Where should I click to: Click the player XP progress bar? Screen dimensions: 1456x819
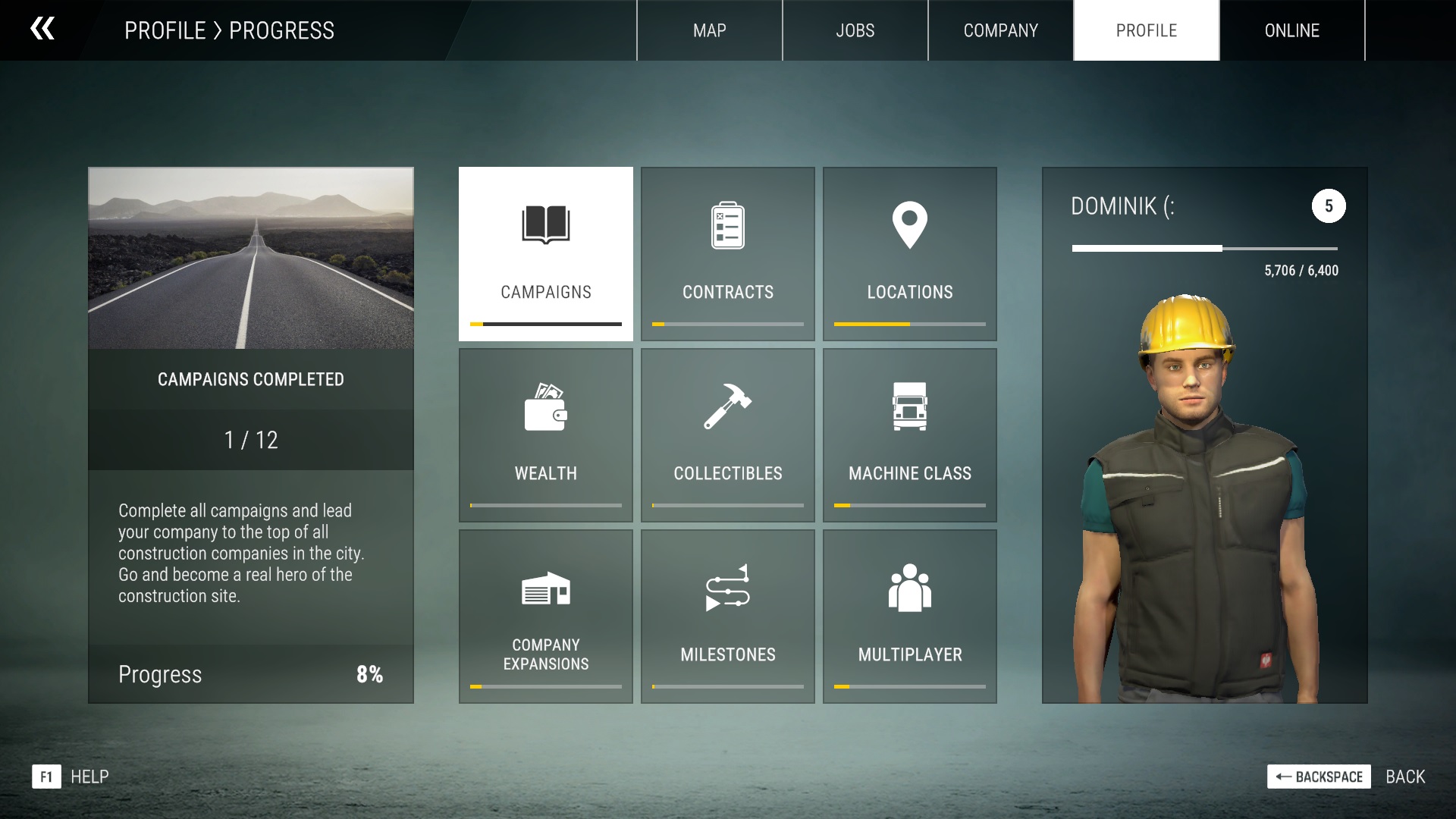1204,248
